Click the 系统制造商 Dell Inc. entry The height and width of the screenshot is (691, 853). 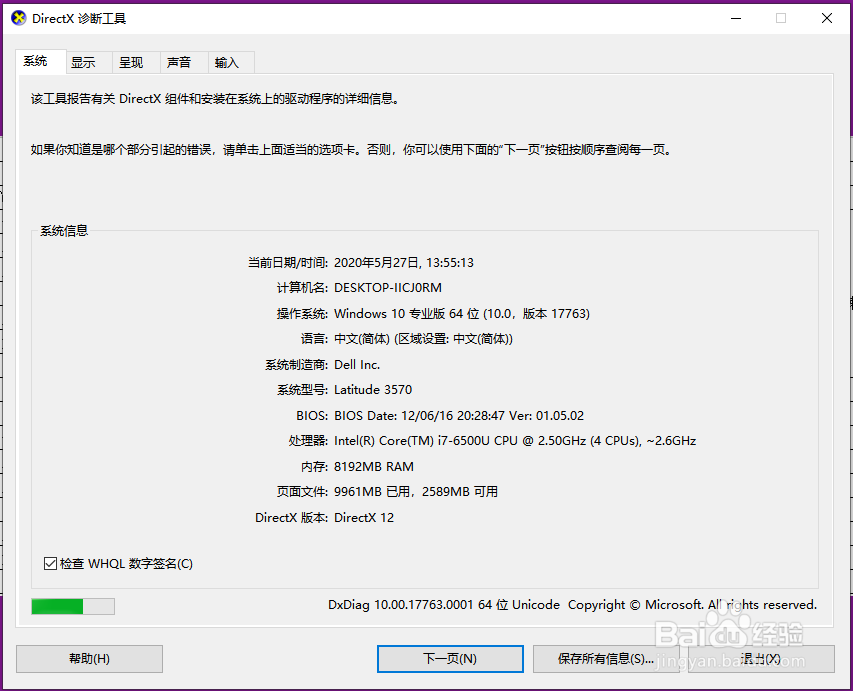[x=357, y=364]
